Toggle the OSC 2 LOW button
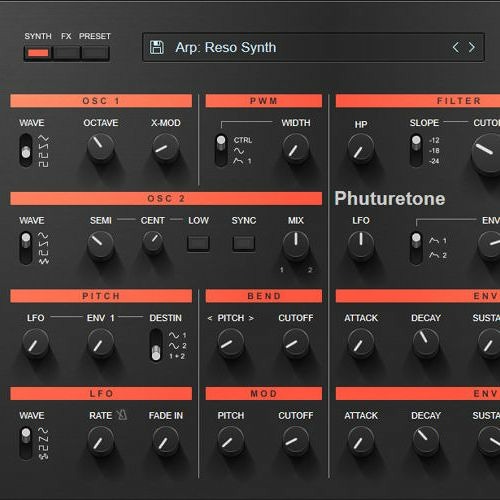Screen dimensions: 500x500 (198, 243)
